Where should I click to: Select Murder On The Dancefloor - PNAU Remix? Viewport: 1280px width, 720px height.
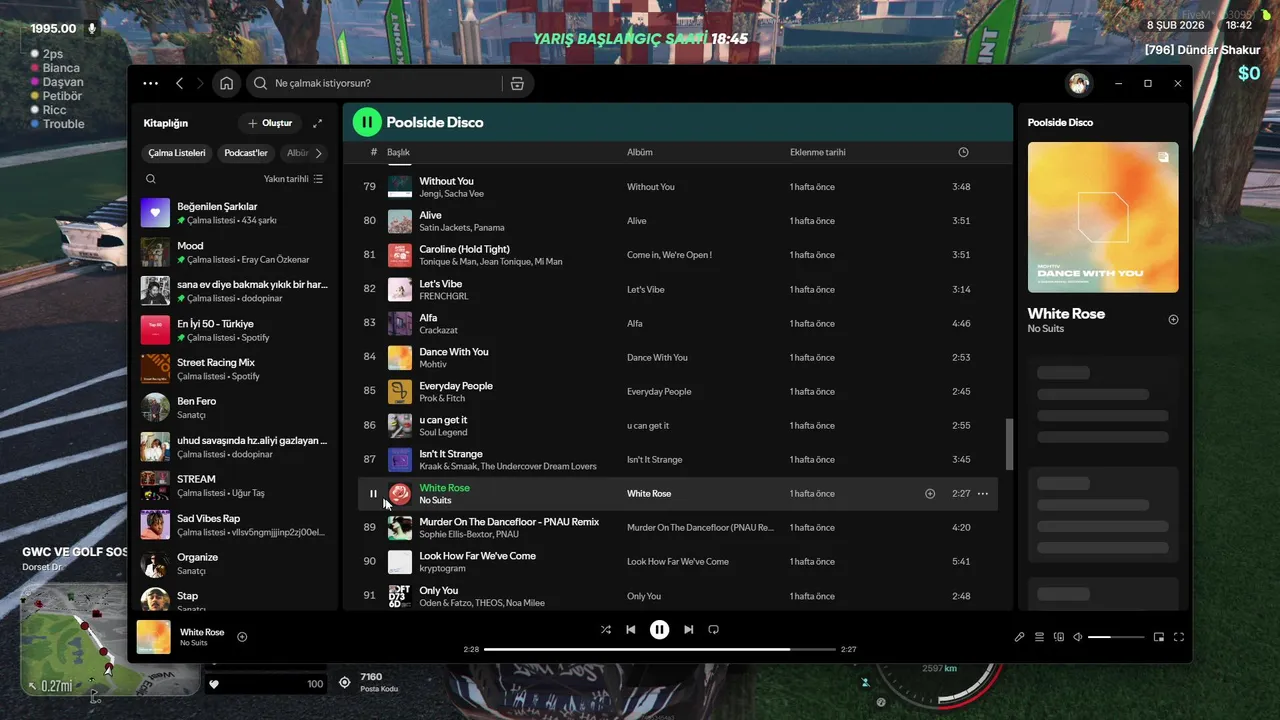tap(509, 522)
